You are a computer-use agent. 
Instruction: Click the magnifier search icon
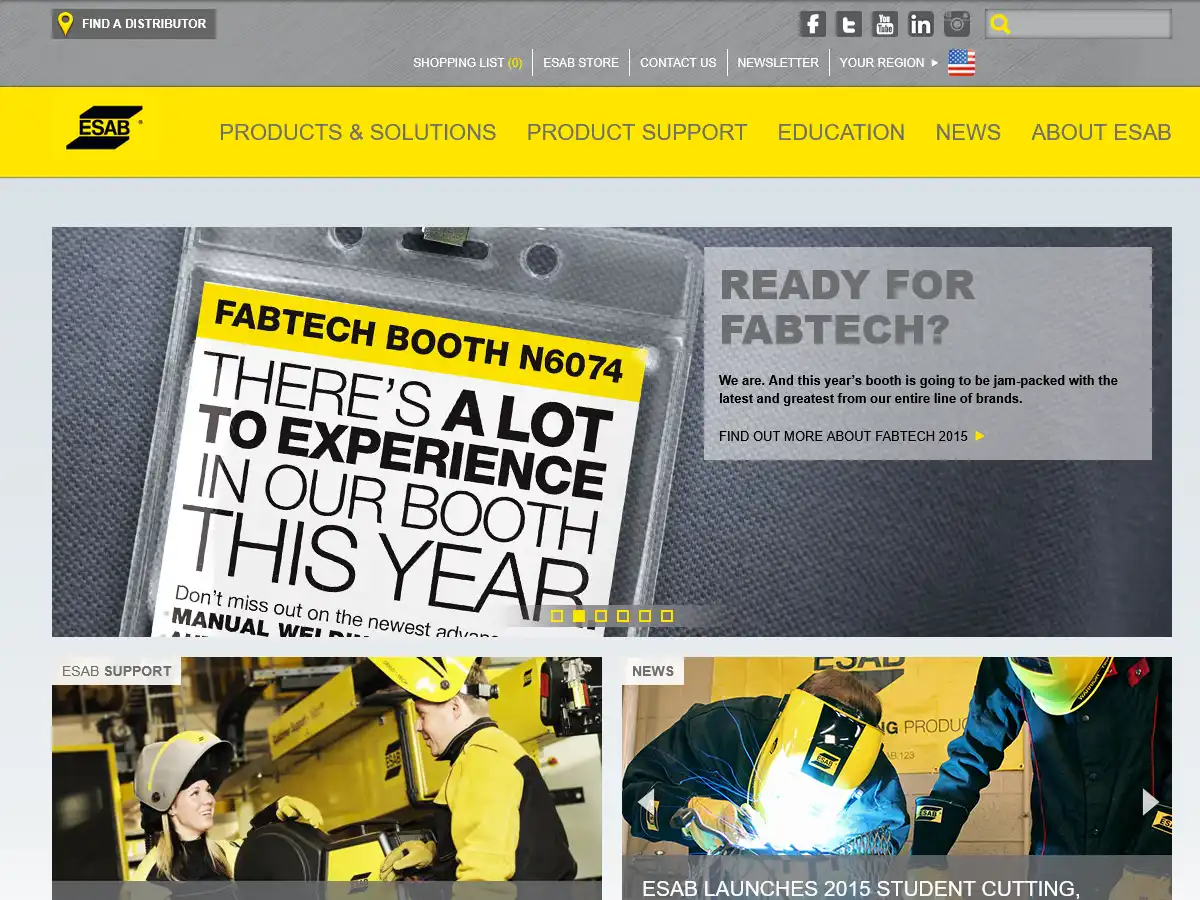[x=1000, y=24]
